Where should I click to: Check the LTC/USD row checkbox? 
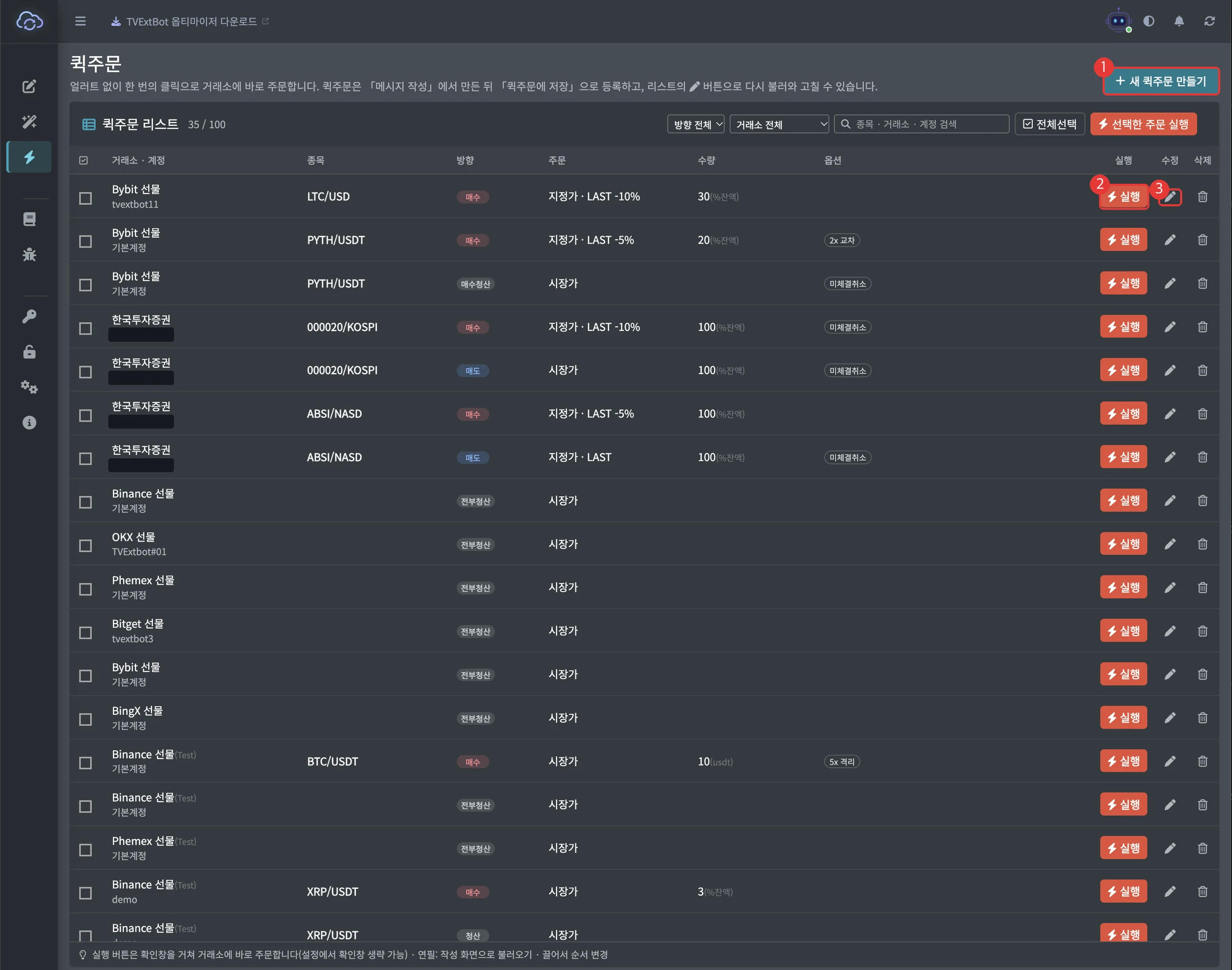85,198
